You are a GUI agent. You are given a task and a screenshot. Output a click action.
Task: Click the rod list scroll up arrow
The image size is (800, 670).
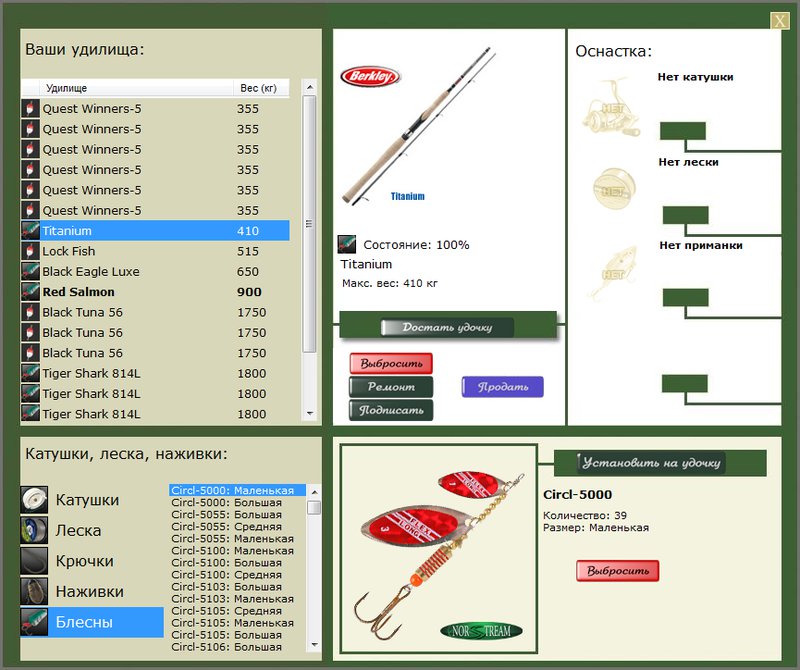coord(309,87)
